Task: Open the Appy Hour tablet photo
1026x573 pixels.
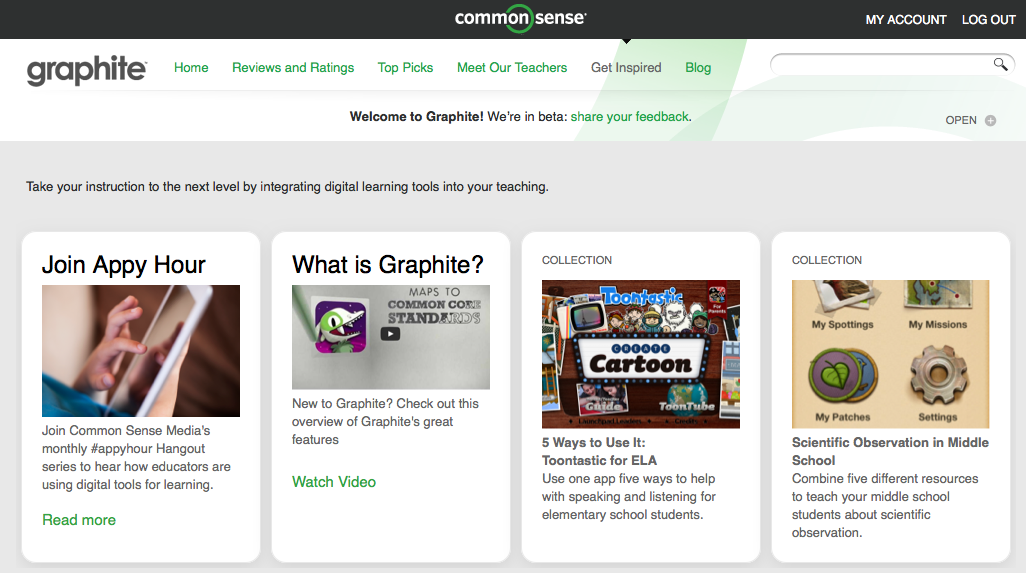Action: (x=141, y=351)
